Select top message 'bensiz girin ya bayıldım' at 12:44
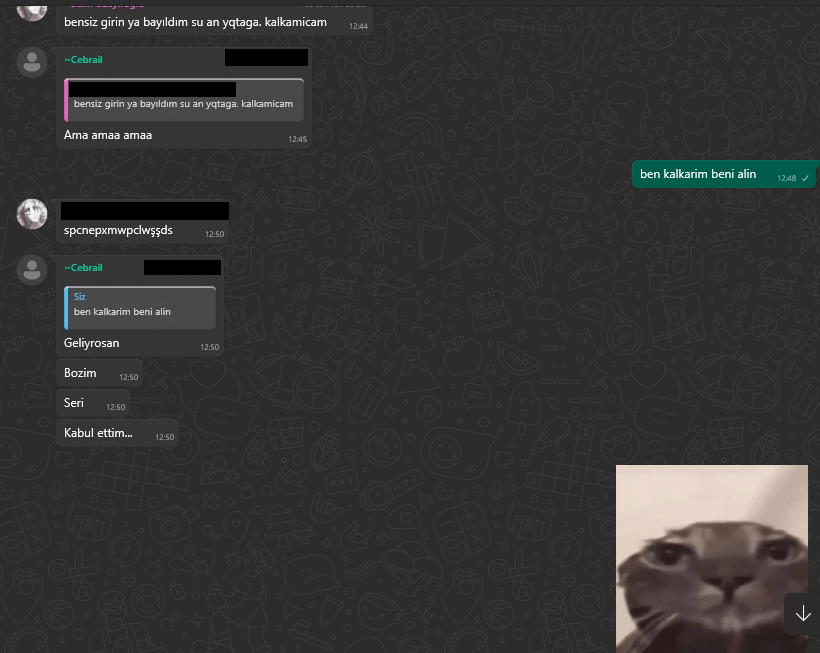 (x=214, y=21)
